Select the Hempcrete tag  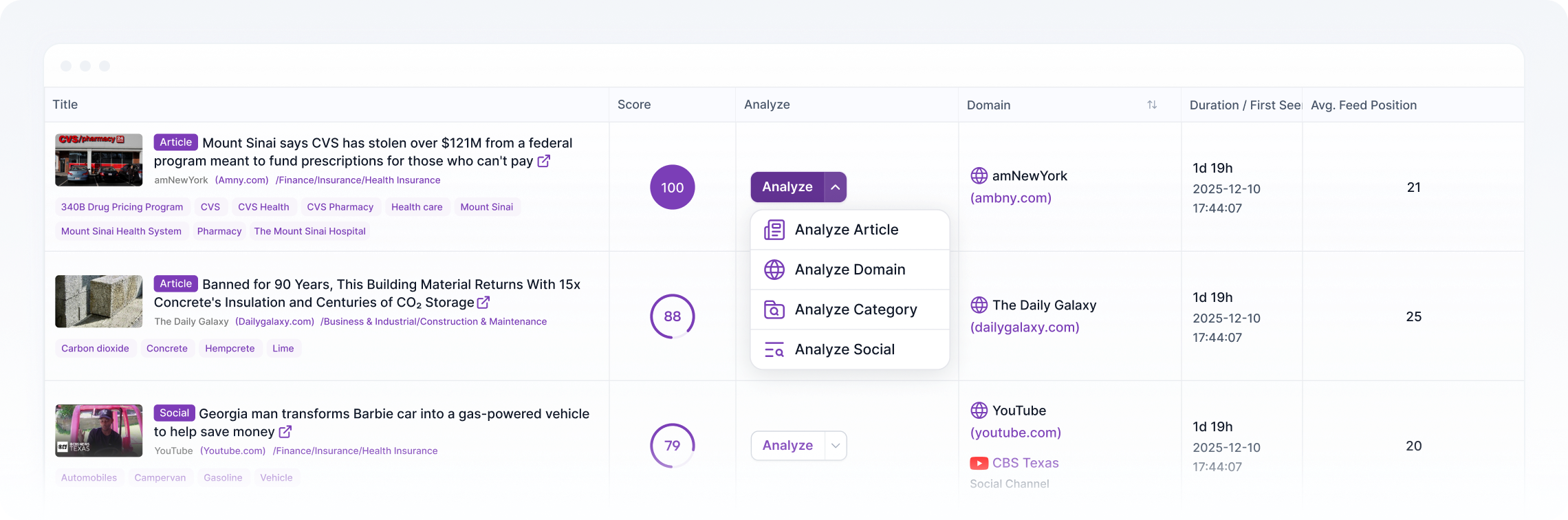230,349
